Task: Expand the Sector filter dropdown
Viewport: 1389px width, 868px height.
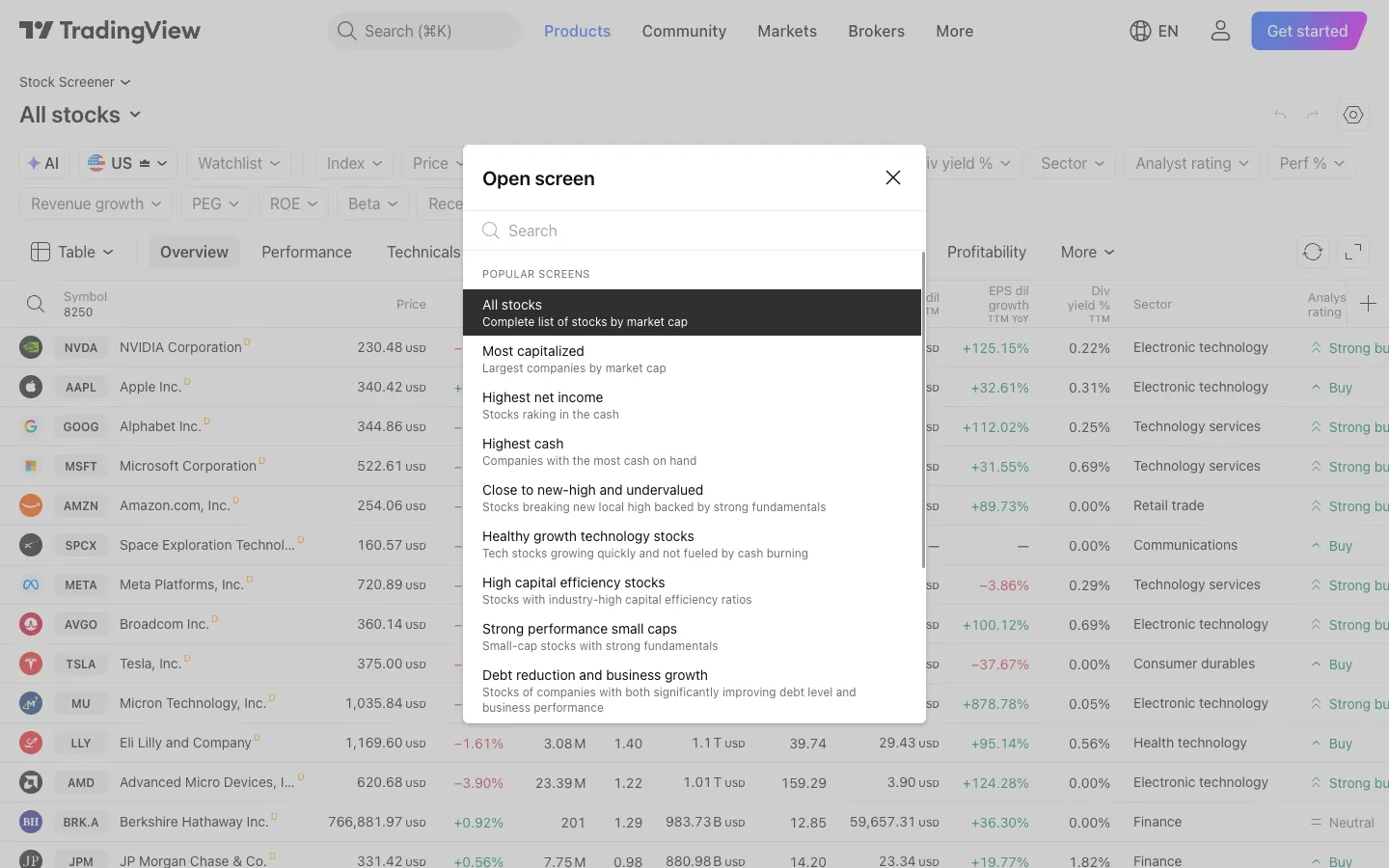Action: [x=1073, y=163]
